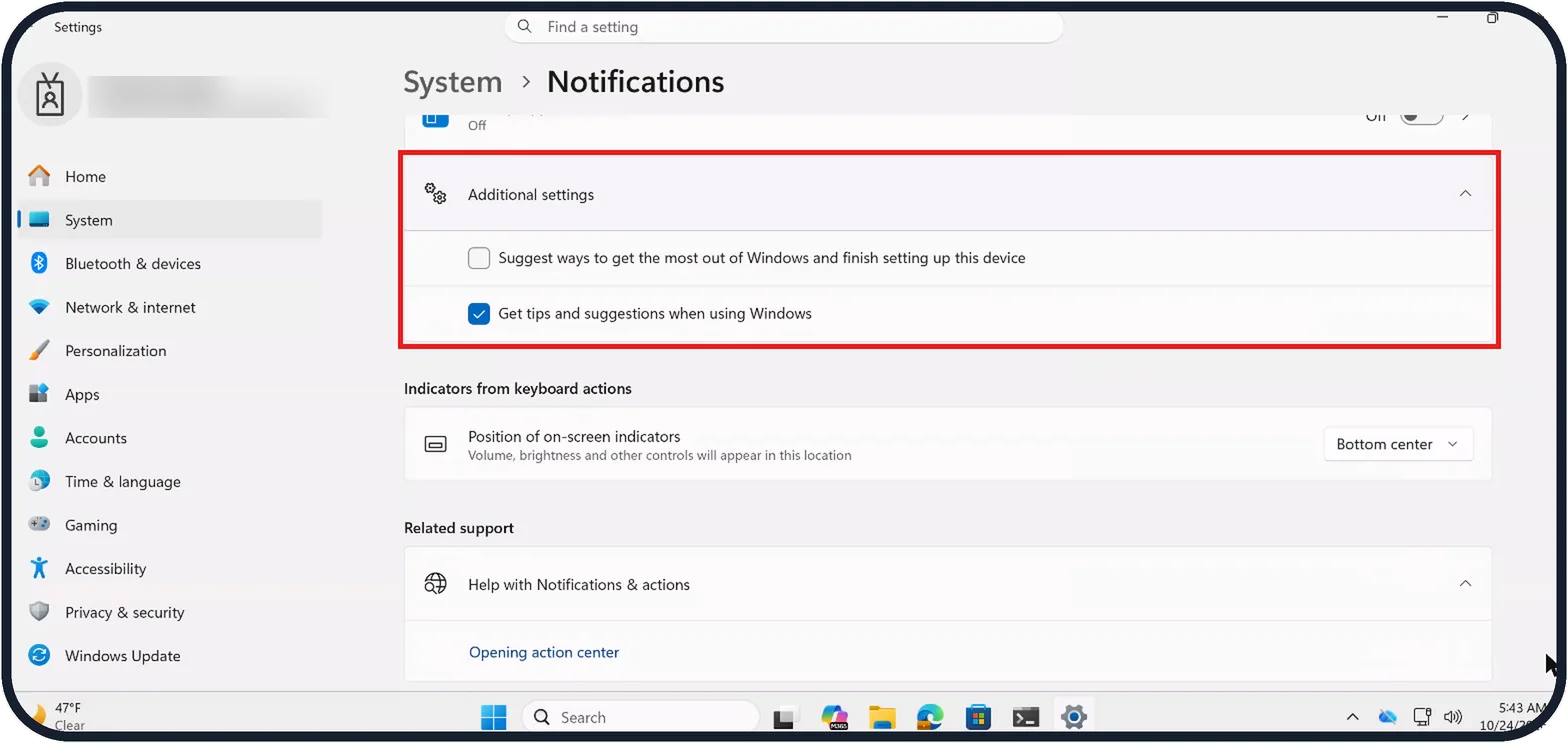Open the user profile avatar icon

click(50, 95)
